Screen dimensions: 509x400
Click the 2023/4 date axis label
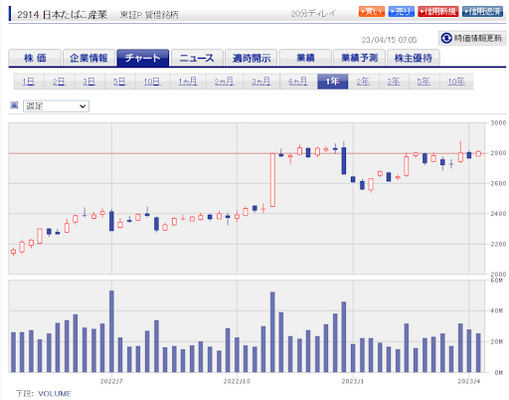point(469,381)
